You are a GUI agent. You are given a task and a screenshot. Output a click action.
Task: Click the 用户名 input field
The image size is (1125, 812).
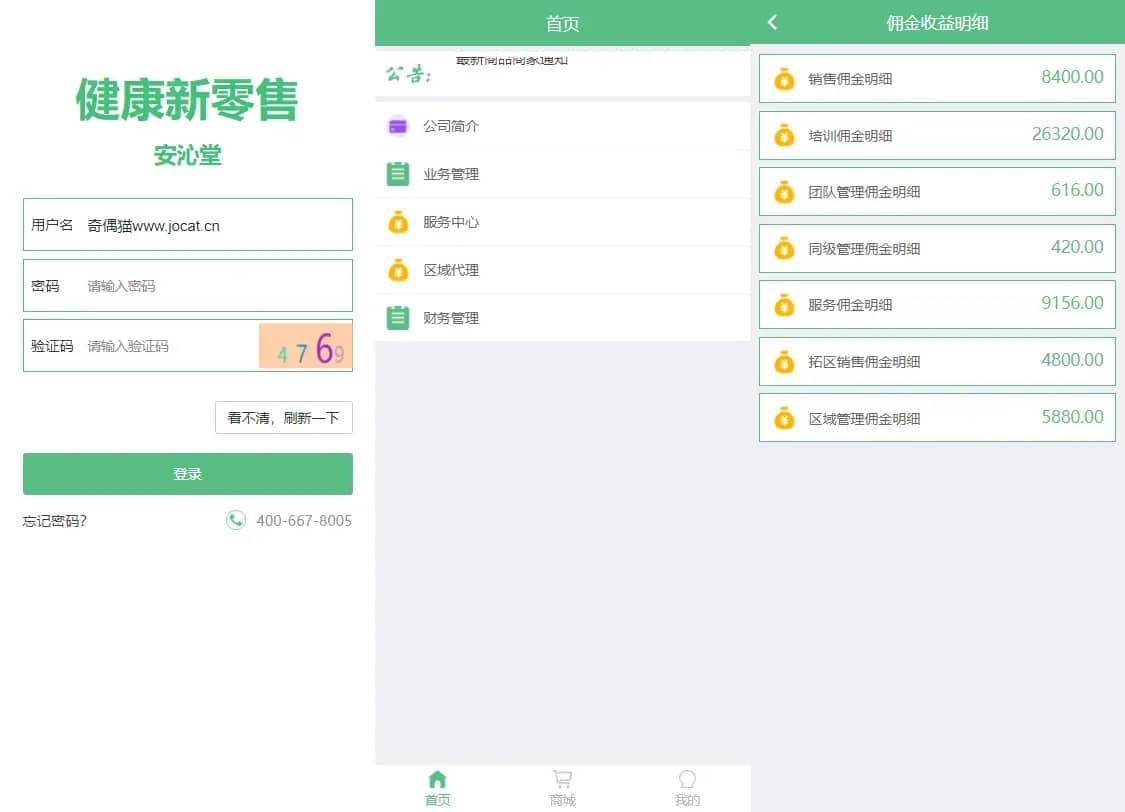188,225
